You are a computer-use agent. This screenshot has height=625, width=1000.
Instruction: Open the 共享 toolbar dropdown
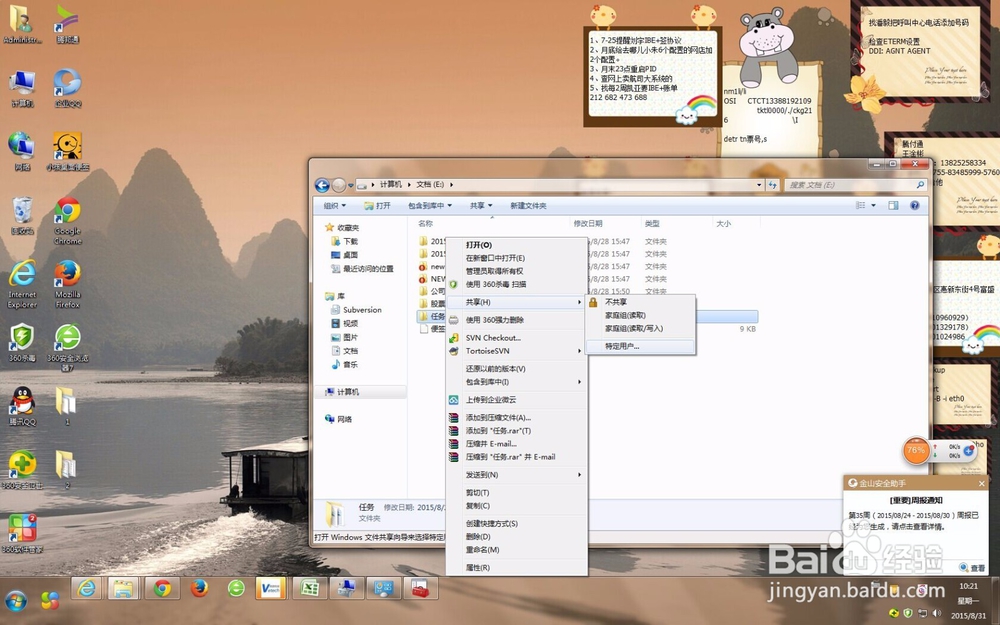click(481, 205)
